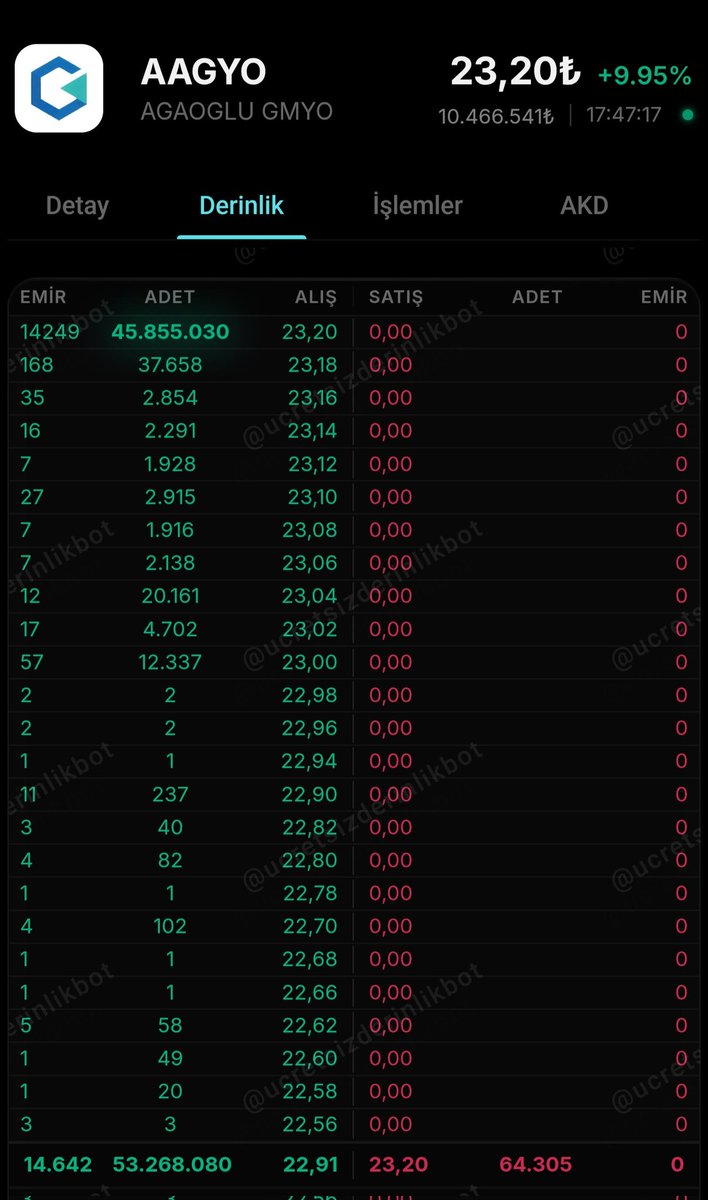Open the Detay tab

pyautogui.click(x=77, y=206)
